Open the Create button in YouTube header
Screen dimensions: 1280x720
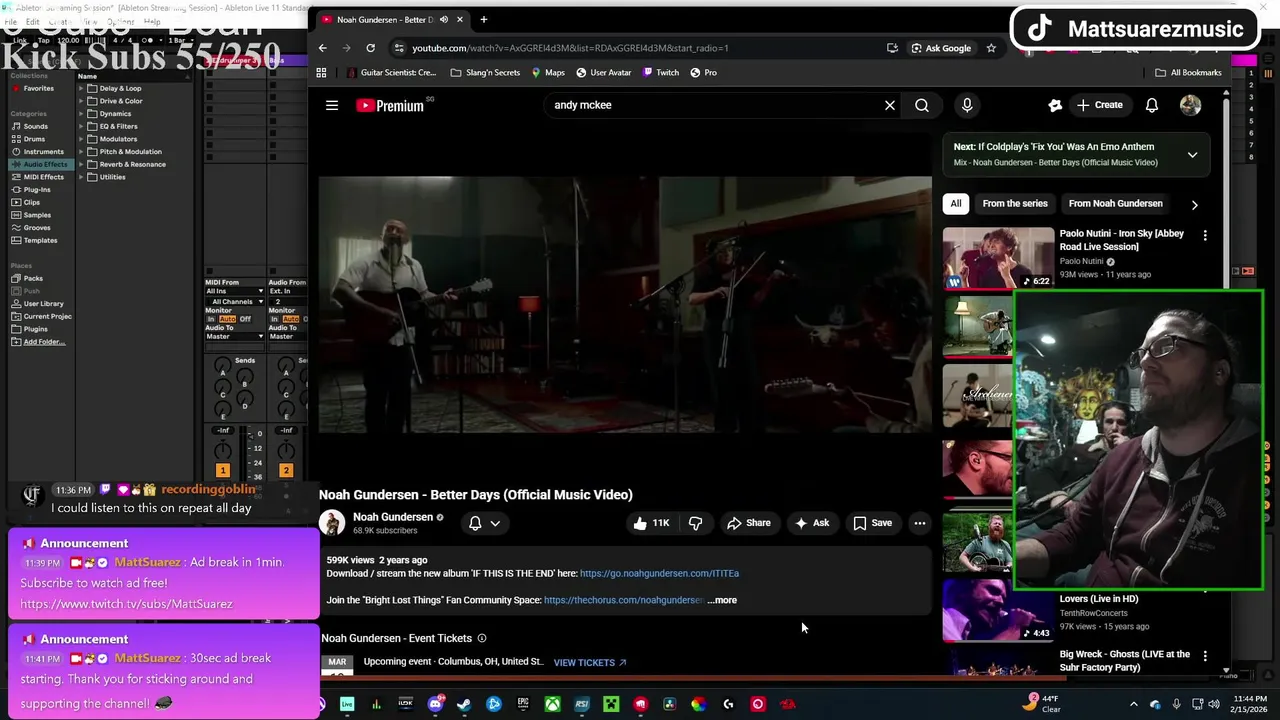point(1100,105)
